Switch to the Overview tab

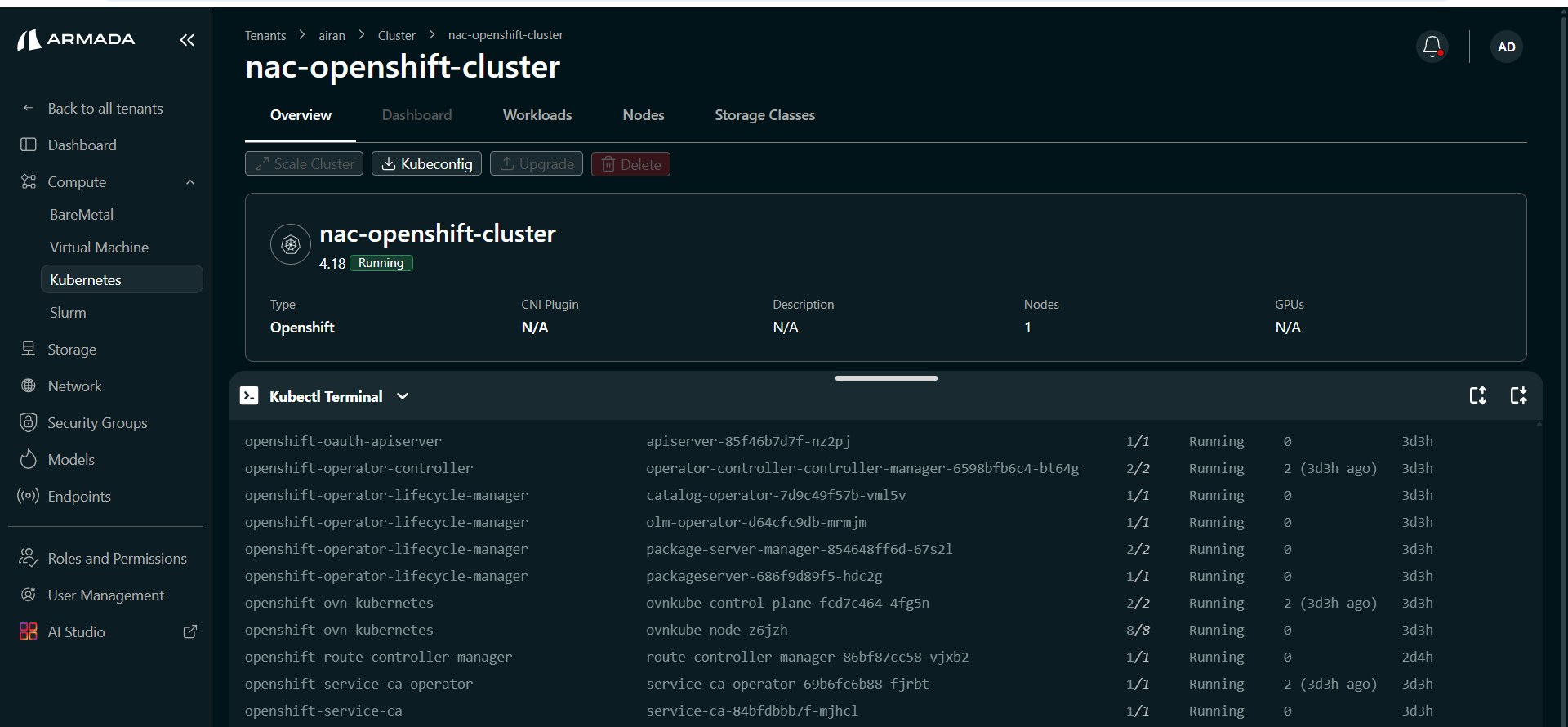(301, 115)
